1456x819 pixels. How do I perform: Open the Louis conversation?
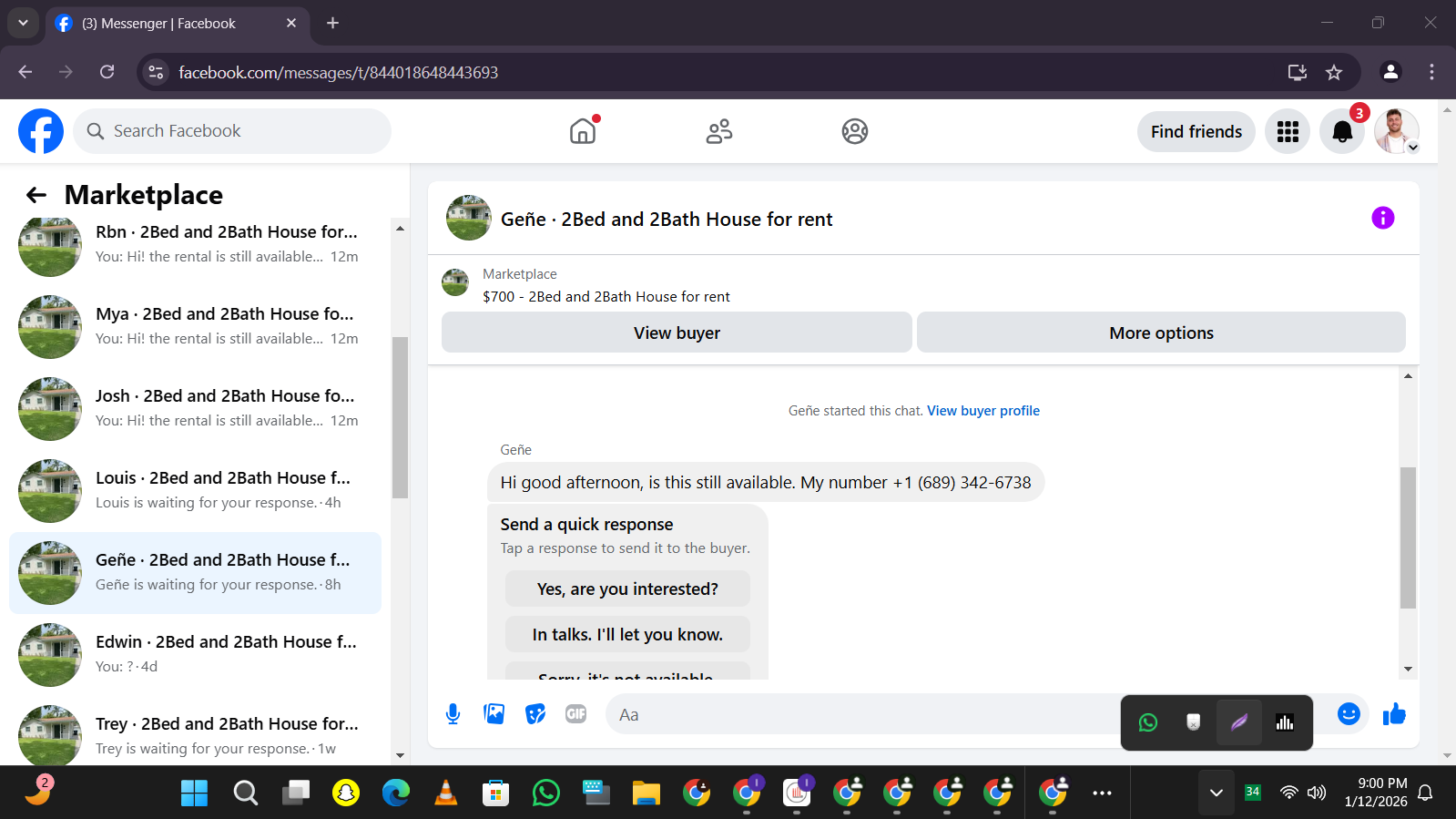(195, 490)
